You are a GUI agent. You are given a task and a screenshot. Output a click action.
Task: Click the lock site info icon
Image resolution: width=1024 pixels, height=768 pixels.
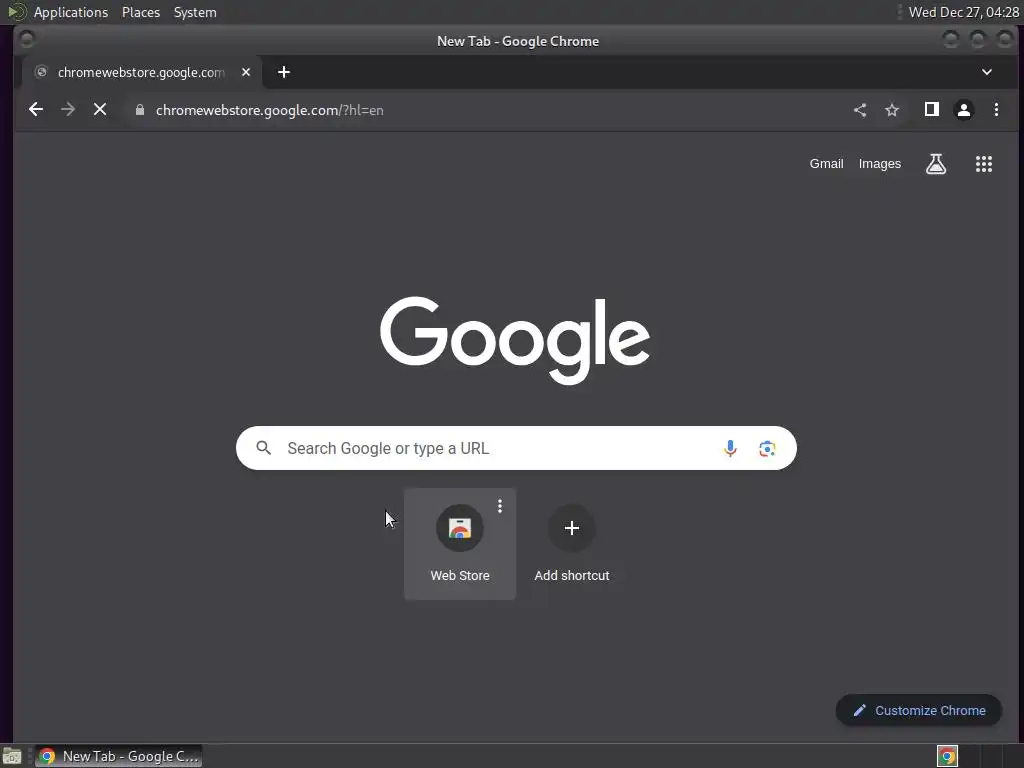(139, 110)
